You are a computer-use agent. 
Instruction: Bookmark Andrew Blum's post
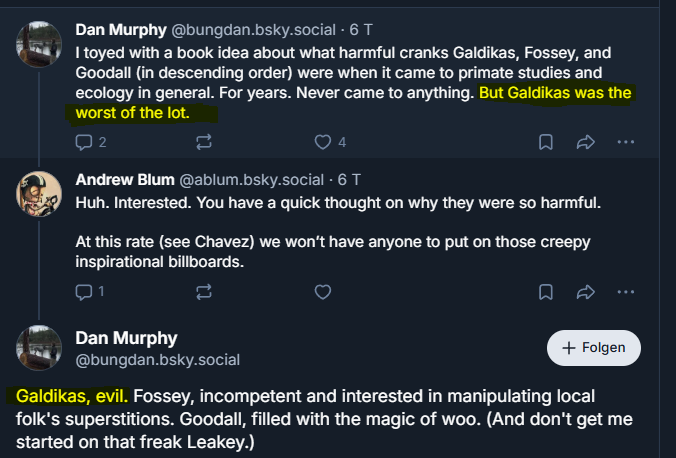546,292
